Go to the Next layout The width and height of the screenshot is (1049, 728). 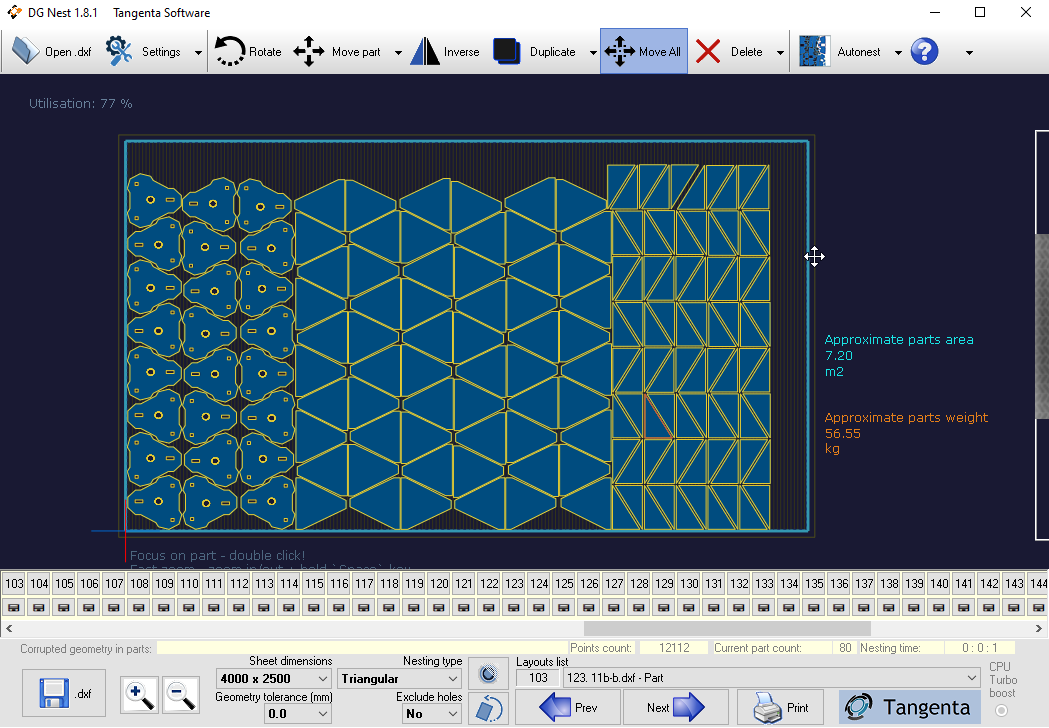click(674, 707)
